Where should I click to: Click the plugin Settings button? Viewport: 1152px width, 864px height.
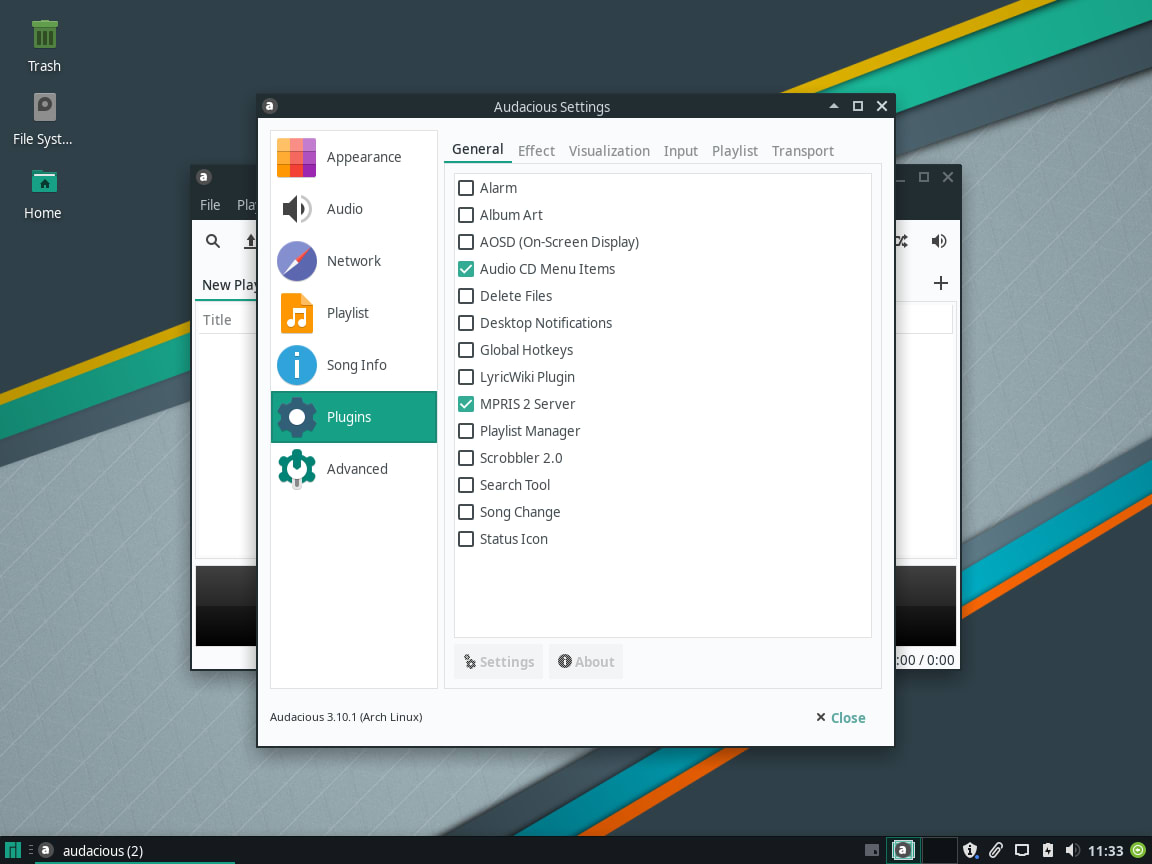(499, 662)
